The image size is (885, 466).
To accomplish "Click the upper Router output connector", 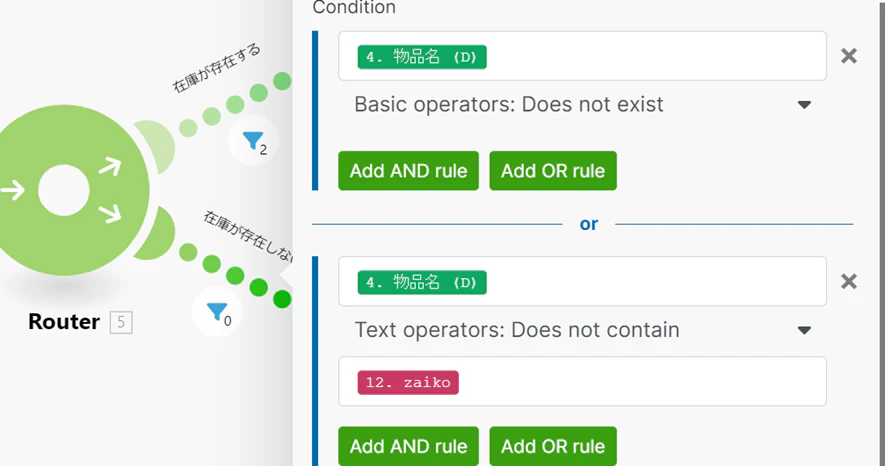I will [x=156, y=146].
